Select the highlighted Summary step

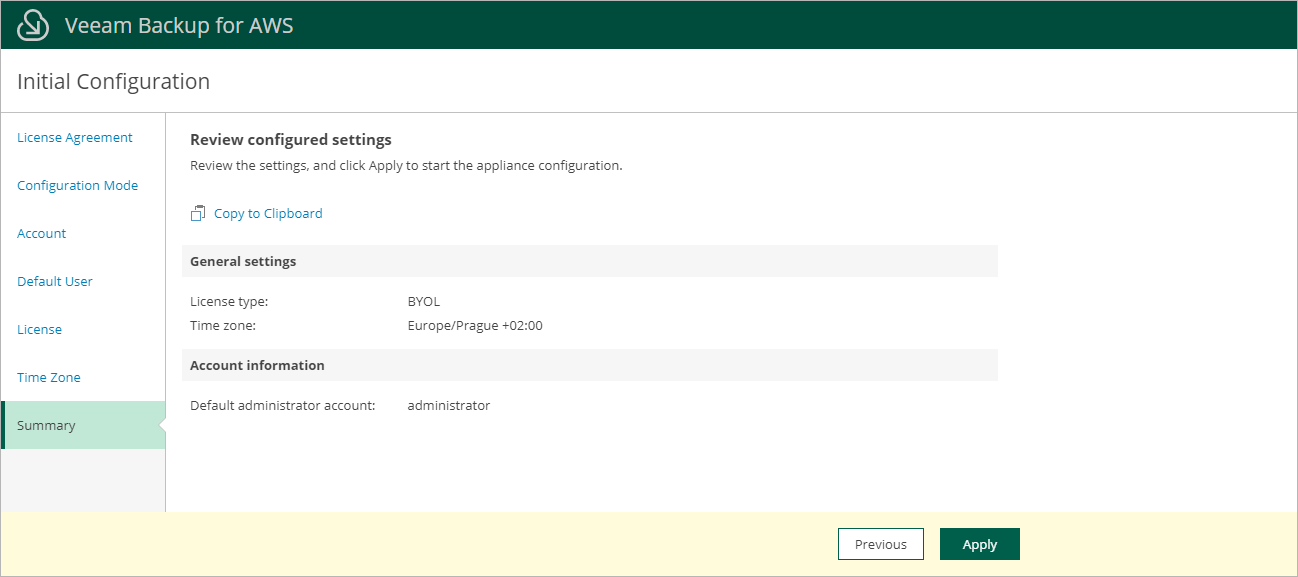click(x=46, y=426)
